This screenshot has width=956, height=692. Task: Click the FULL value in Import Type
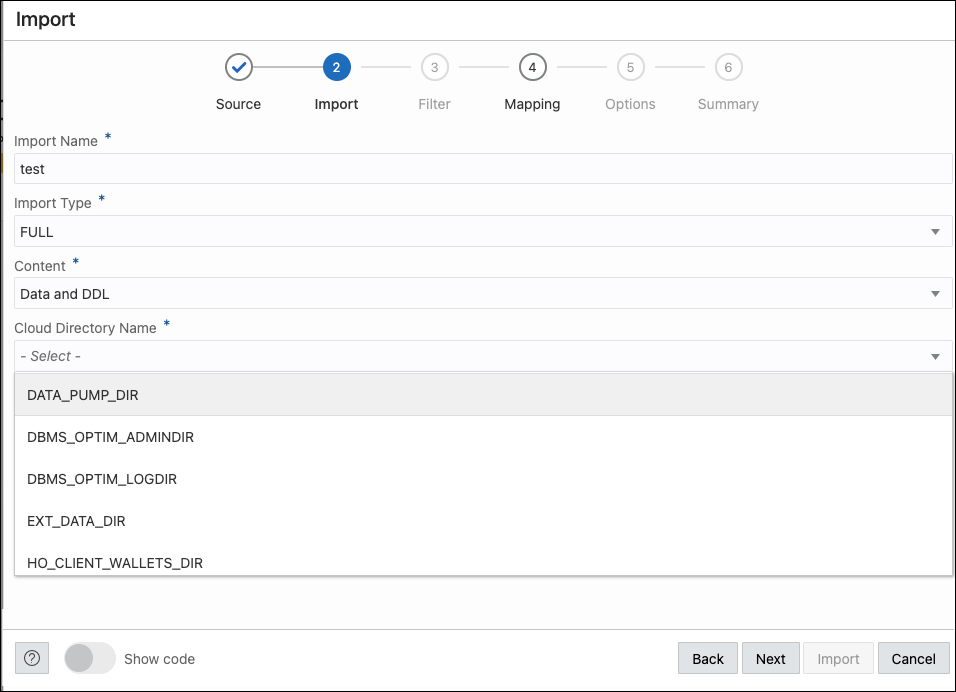click(x=37, y=232)
